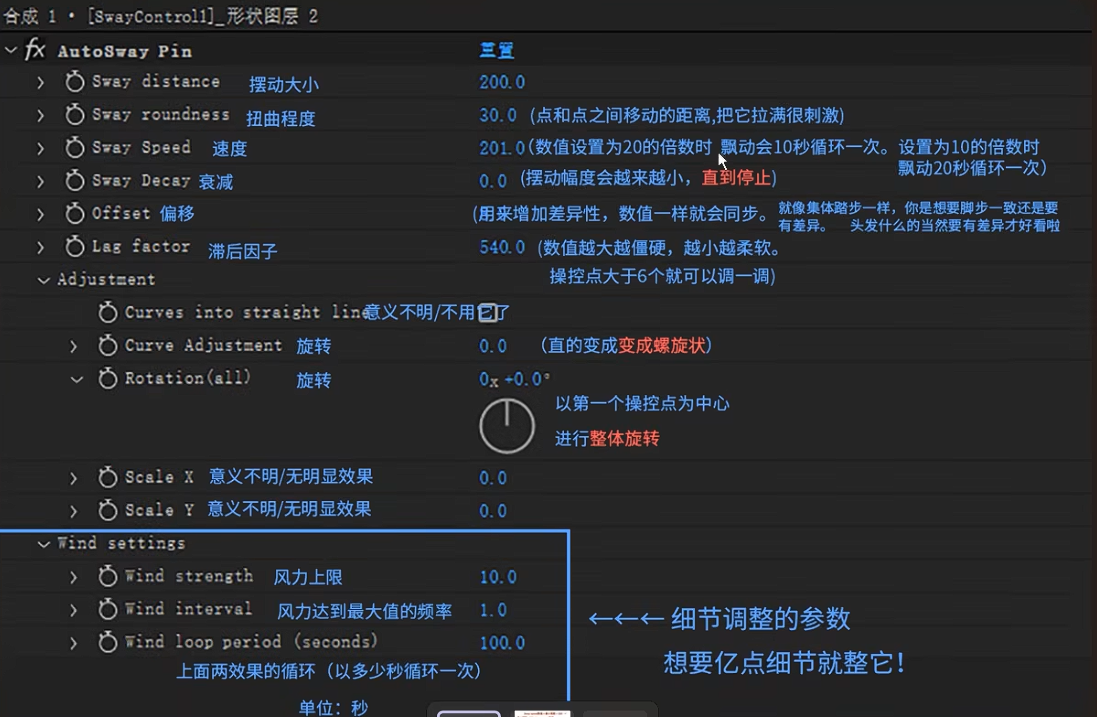Click the Rotation(all) stopwatch icon
1097x717 pixels.
coord(108,378)
